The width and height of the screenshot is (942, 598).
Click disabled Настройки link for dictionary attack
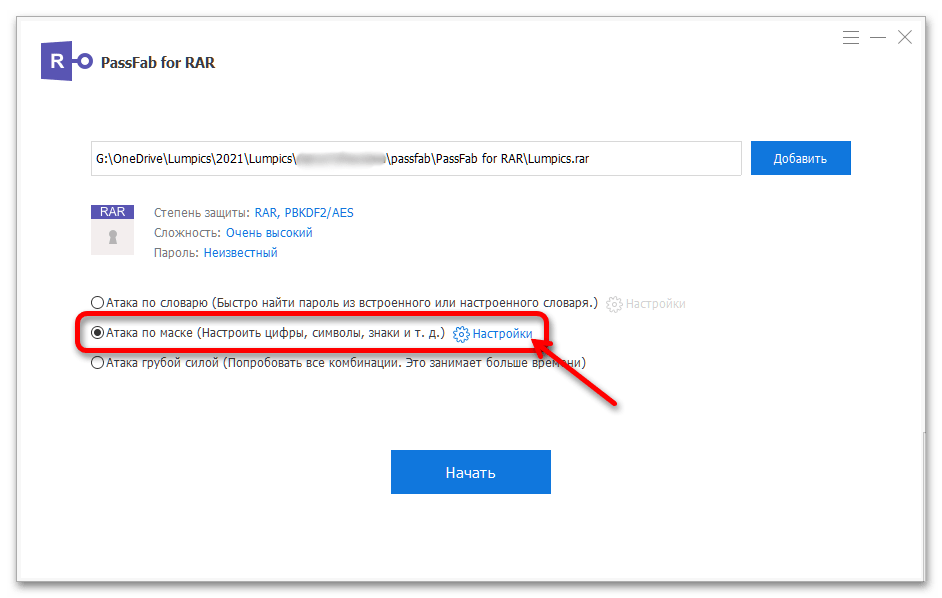(655, 304)
